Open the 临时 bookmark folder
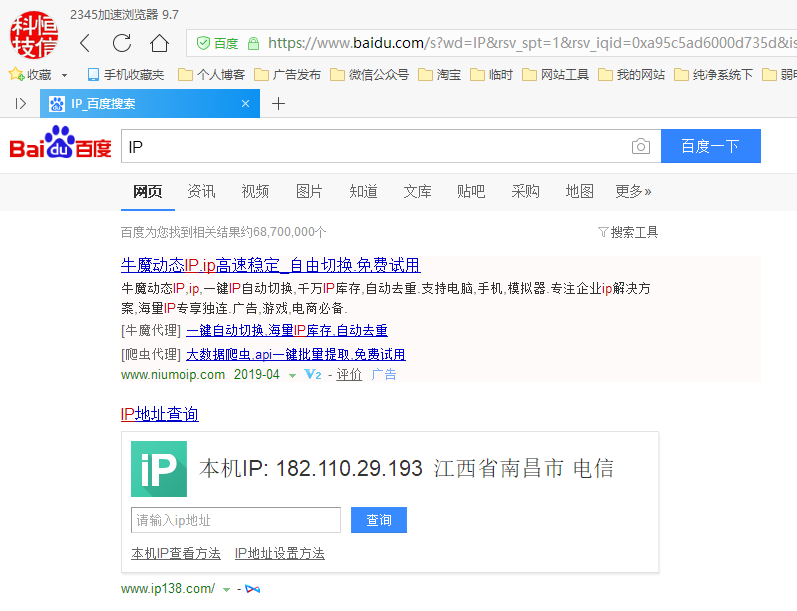The height and width of the screenshot is (611, 797). pos(492,75)
